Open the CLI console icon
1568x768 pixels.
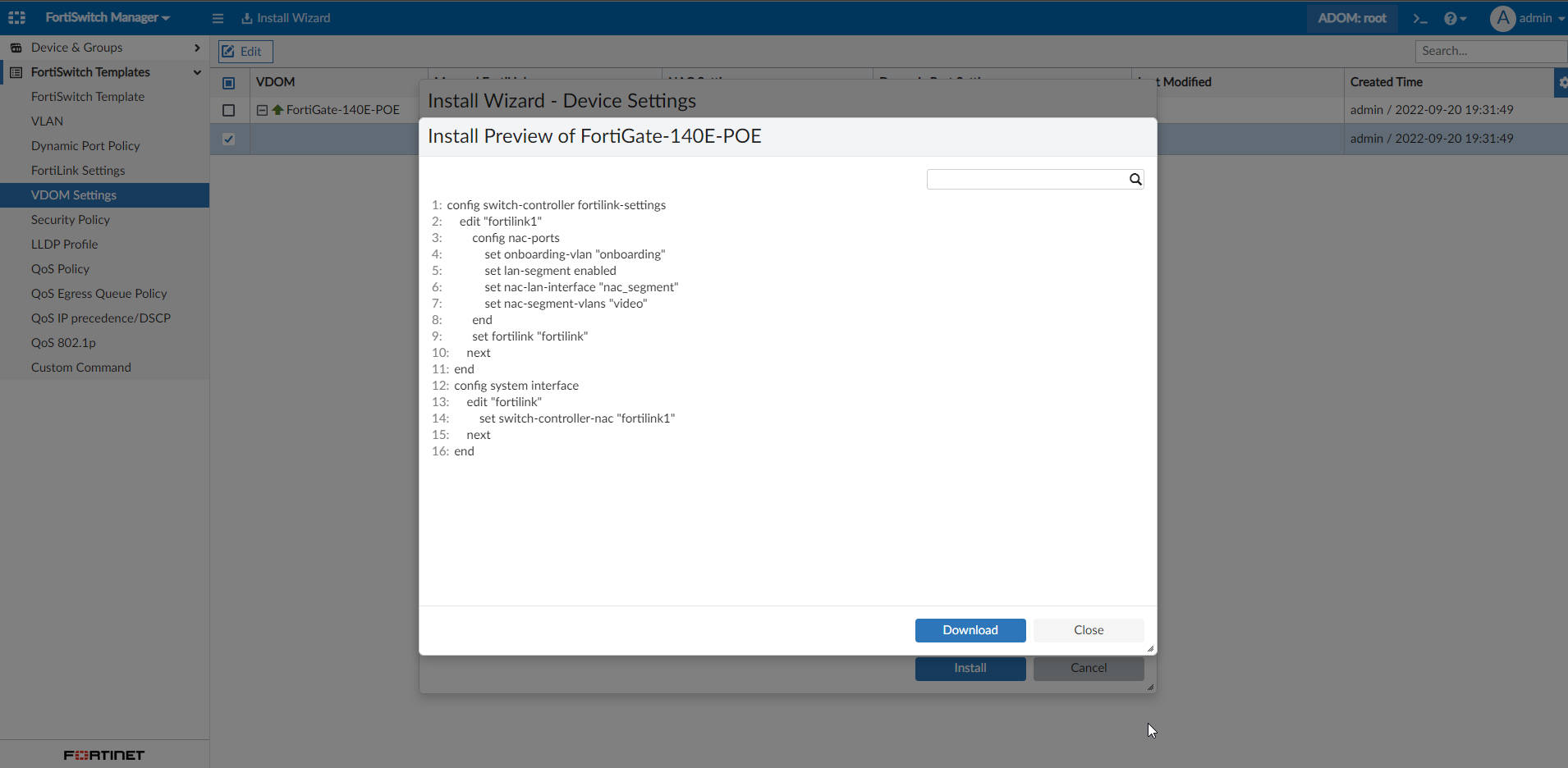(1420, 18)
